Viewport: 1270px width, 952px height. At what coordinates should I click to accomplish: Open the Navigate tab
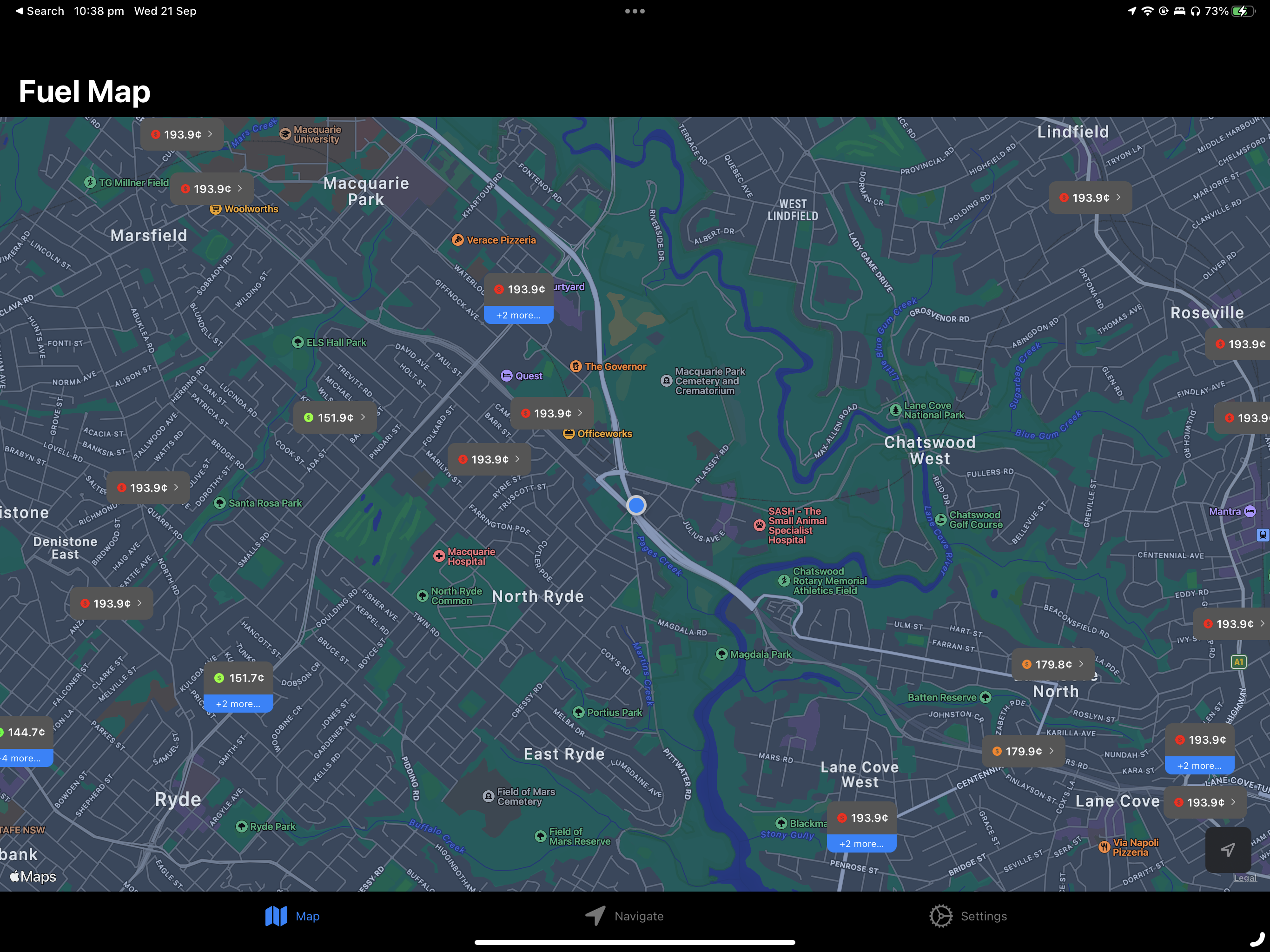click(624, 916)
